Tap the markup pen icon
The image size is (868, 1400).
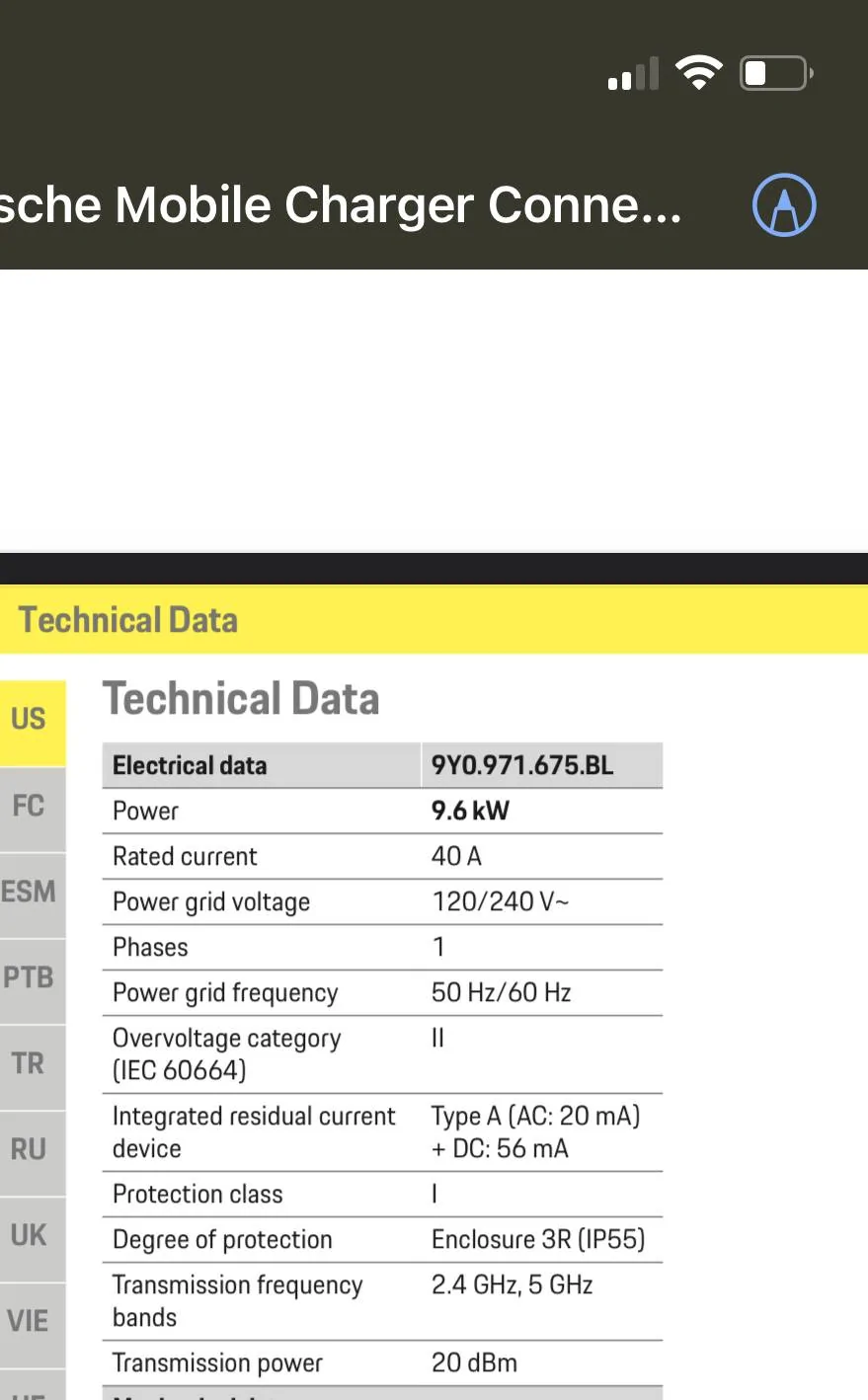coord(784,205)
